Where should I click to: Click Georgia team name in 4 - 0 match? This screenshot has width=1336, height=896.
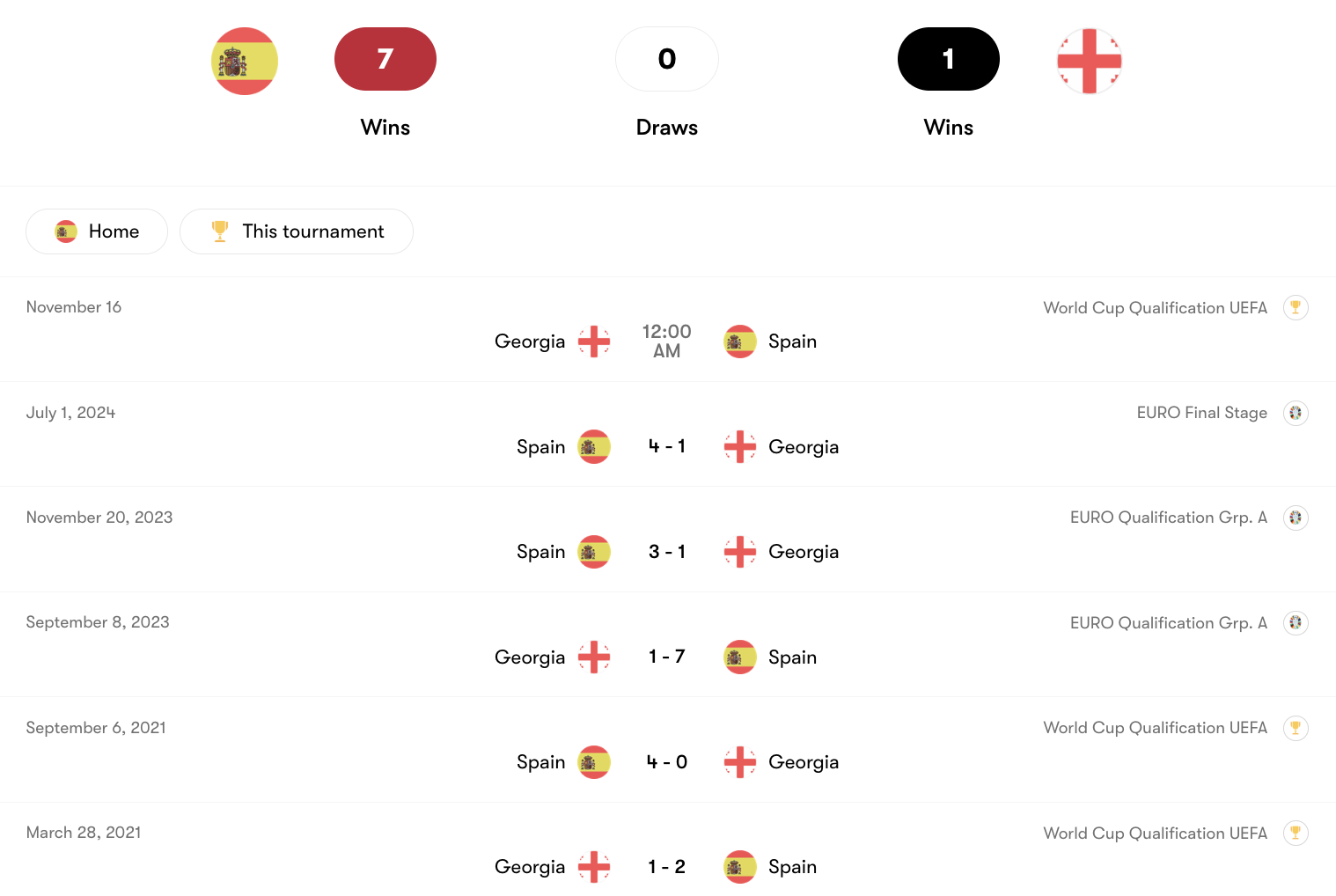[803, 762]
